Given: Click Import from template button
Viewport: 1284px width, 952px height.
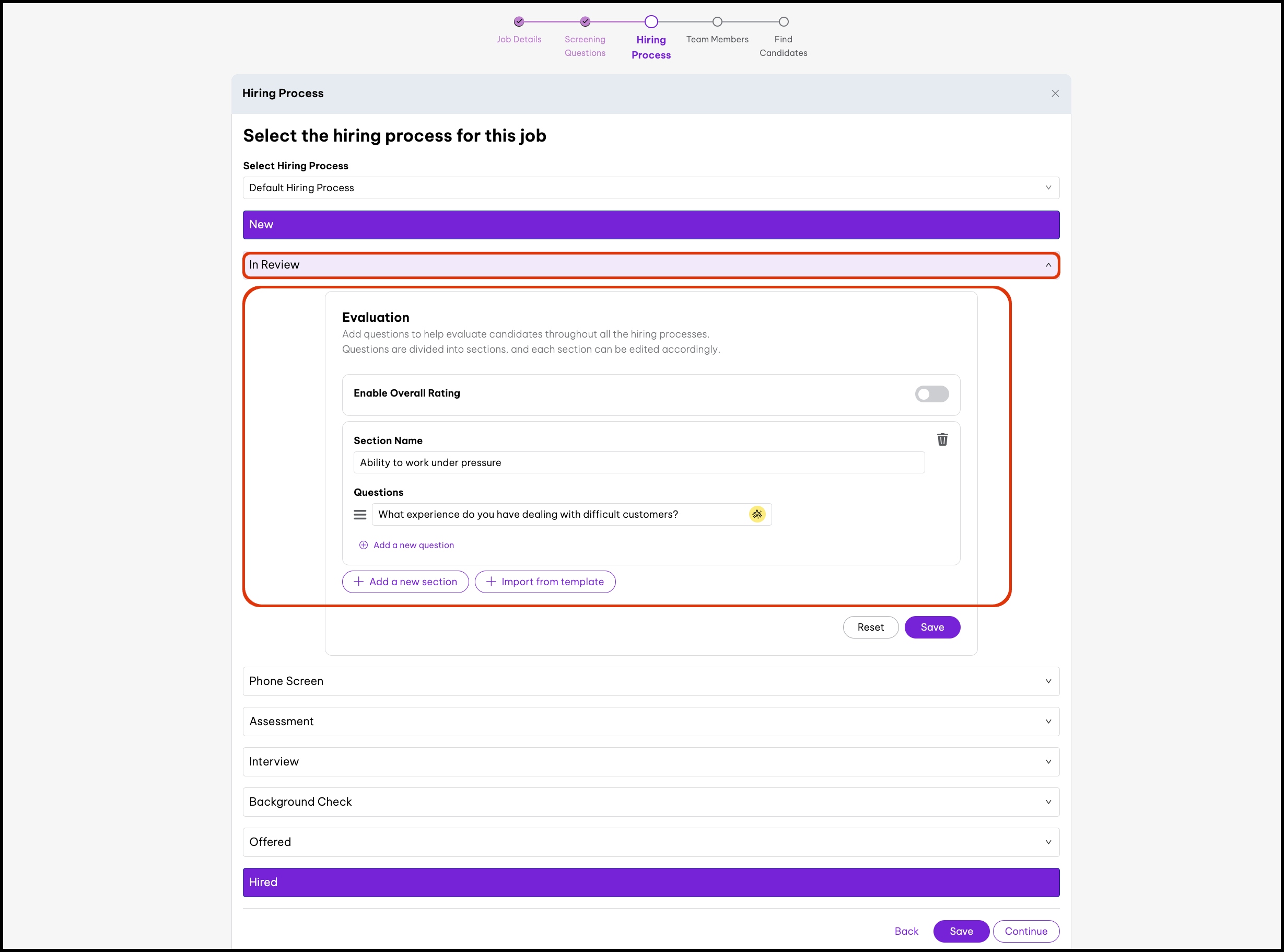Looking at the screenshot, I should (x=544, y=582).
